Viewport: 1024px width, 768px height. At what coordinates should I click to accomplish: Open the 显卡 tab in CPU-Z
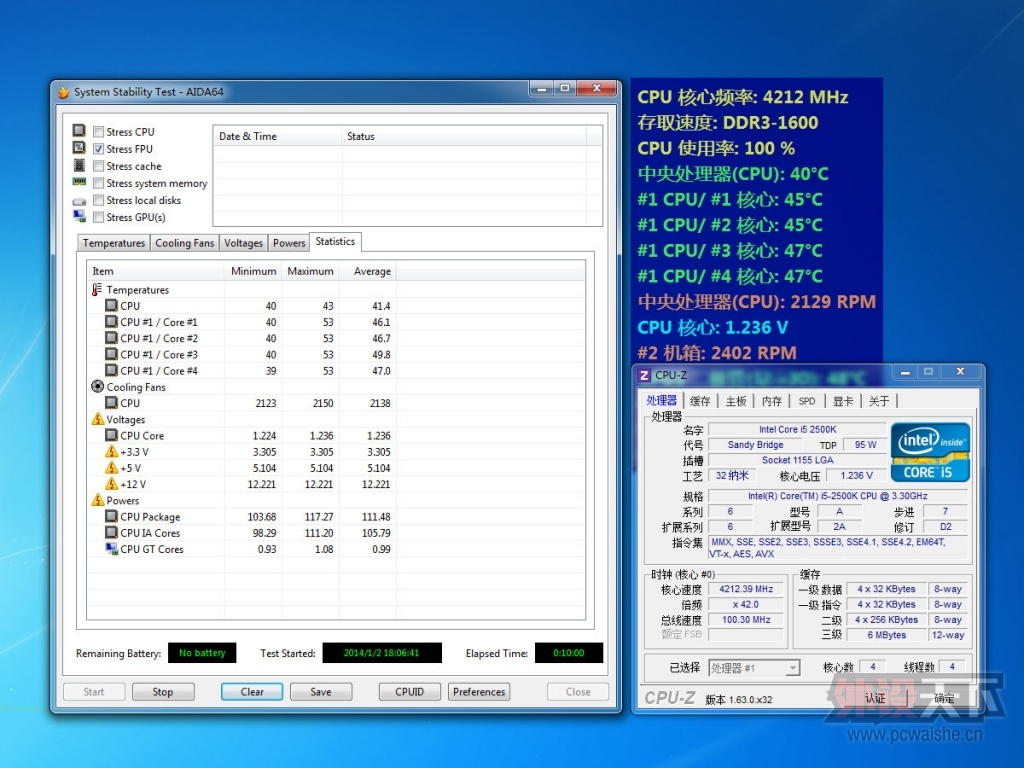point(843,401)
